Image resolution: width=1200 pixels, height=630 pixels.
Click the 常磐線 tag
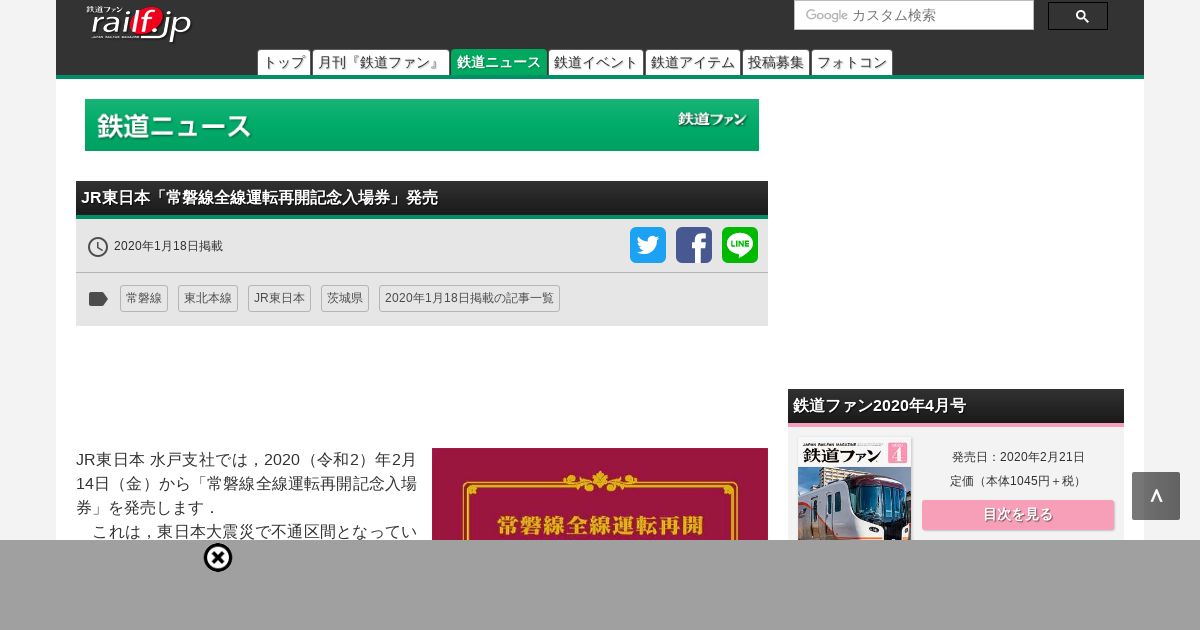click(144, 298)
